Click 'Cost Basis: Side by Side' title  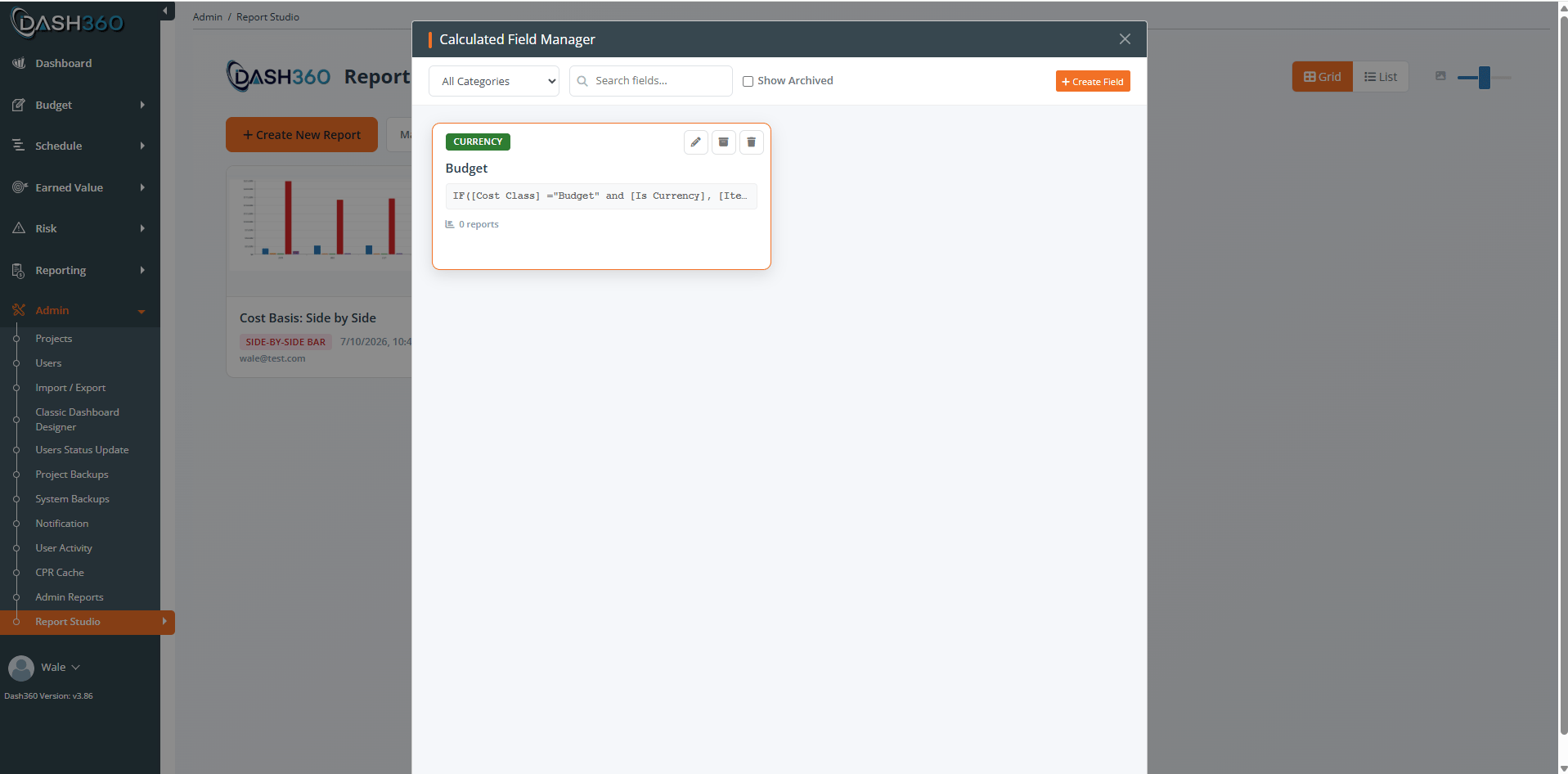tap(308, 318)
